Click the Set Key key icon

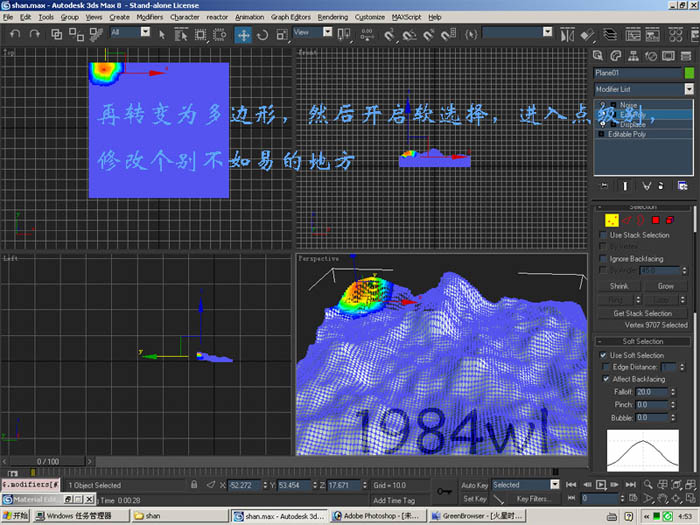[x=444, y=491]
